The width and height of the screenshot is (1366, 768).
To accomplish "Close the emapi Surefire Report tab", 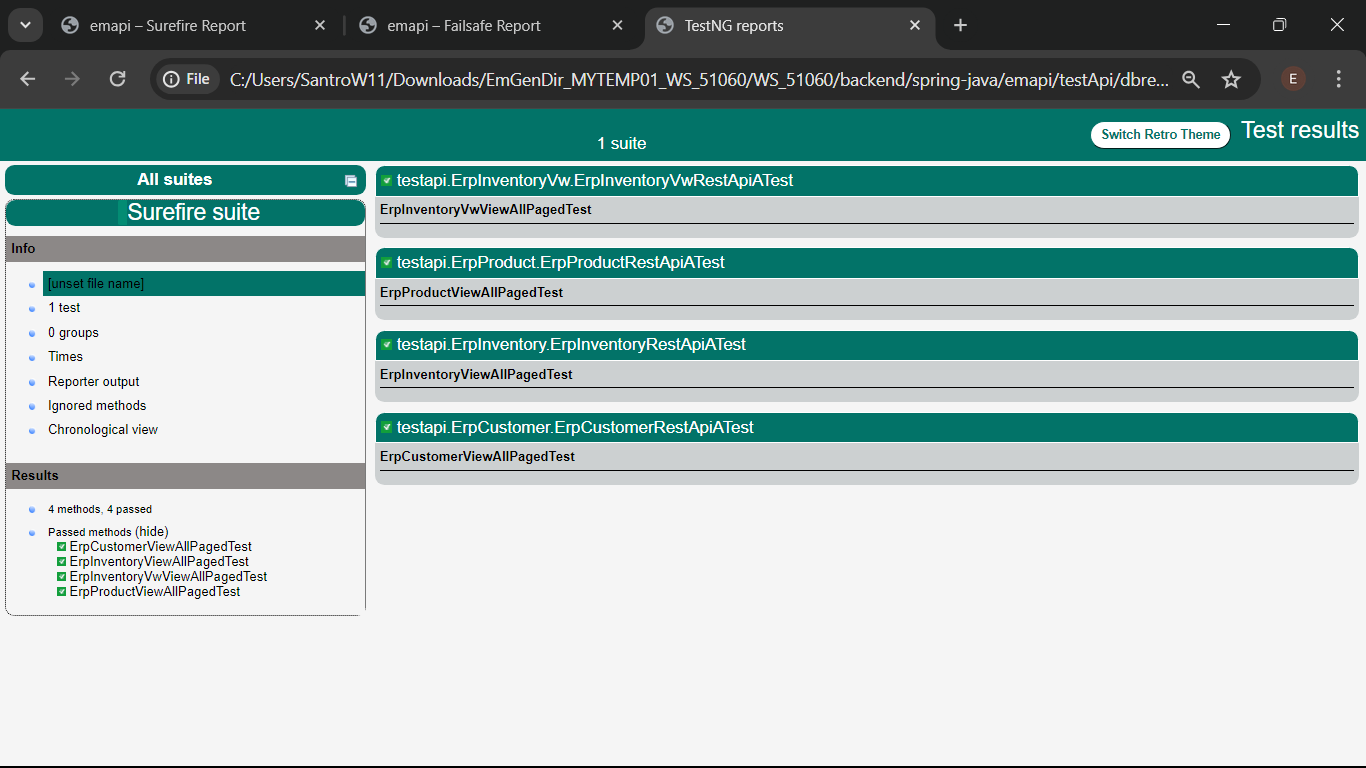I will tap(320, 25).
